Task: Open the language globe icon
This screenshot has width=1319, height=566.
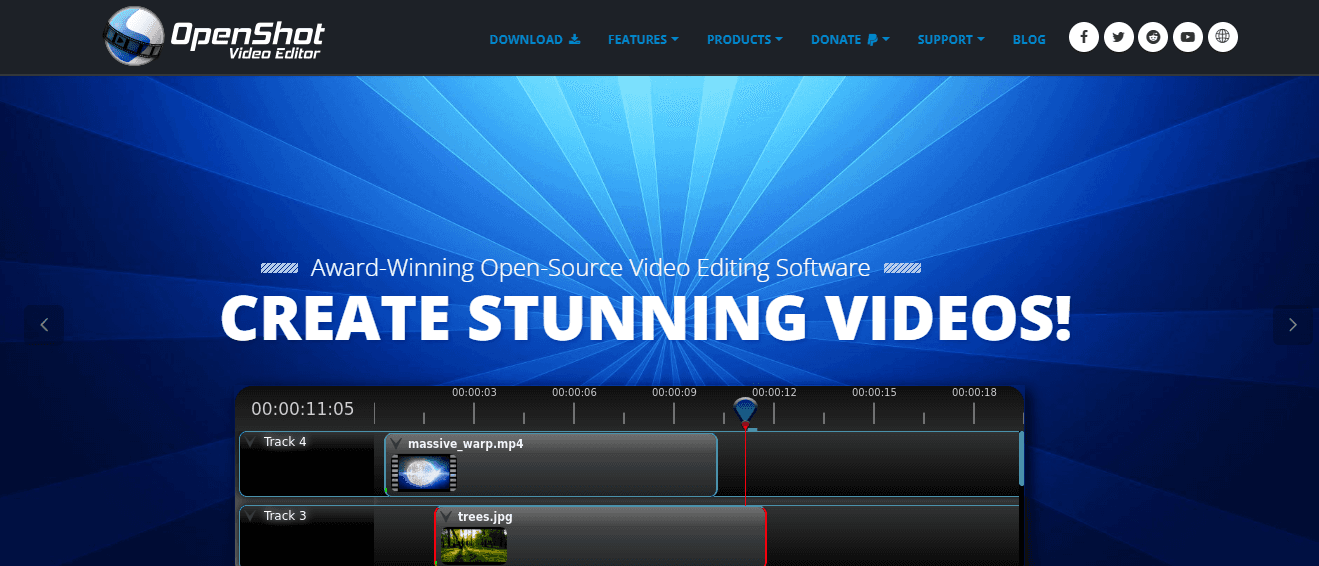Action: [x=1223, y=38]
